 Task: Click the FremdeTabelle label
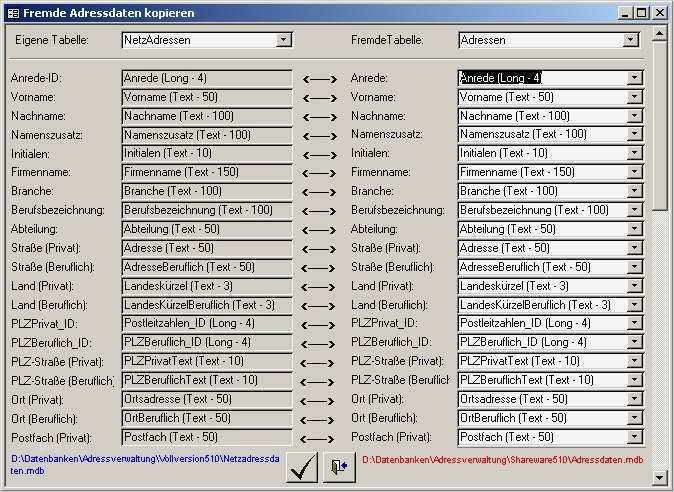387,40
